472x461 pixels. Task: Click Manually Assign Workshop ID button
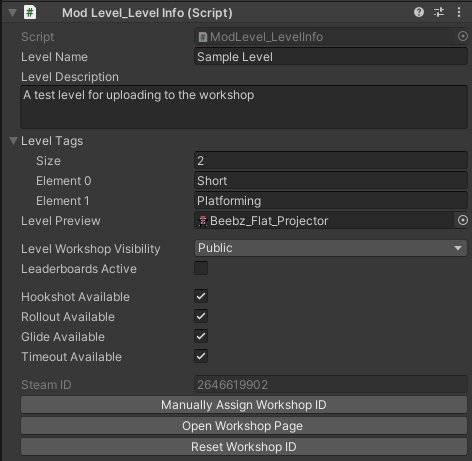pos(244,405)
